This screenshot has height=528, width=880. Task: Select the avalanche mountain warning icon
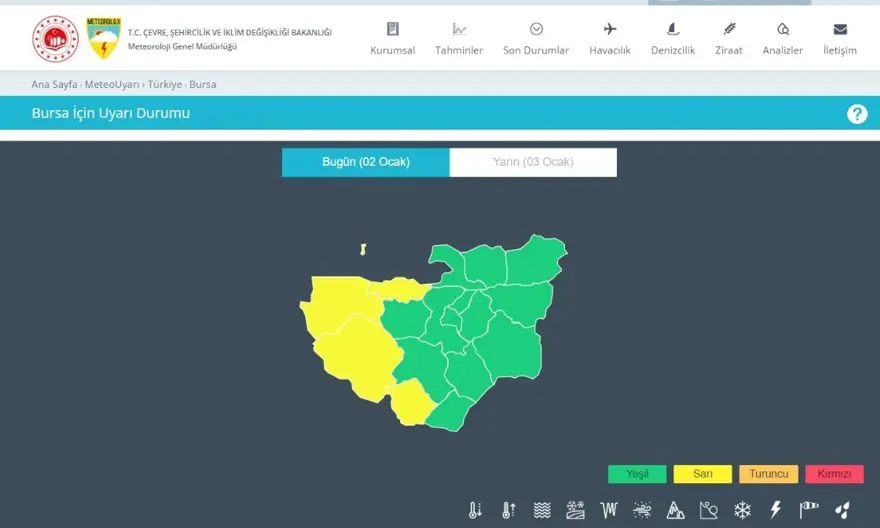coord(675,510)
